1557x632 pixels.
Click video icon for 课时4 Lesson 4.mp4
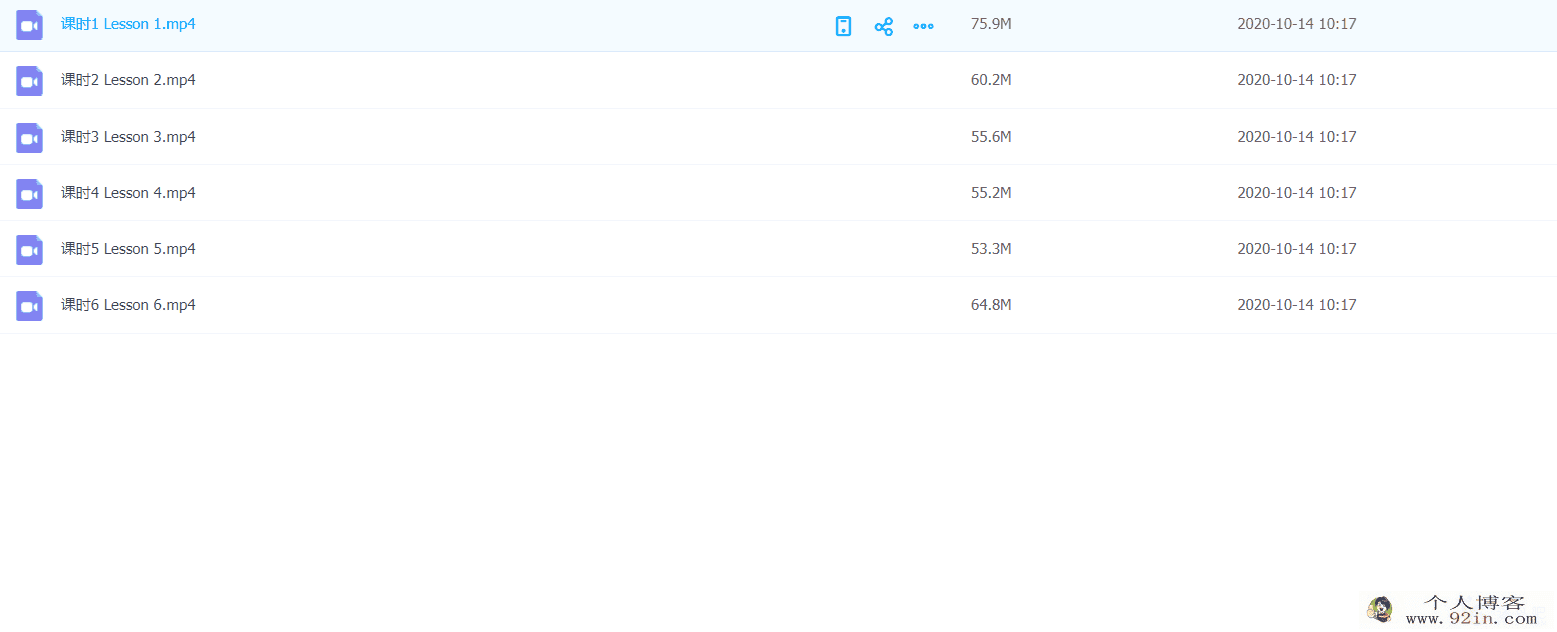pyautogui.click(x=29, y=194)
